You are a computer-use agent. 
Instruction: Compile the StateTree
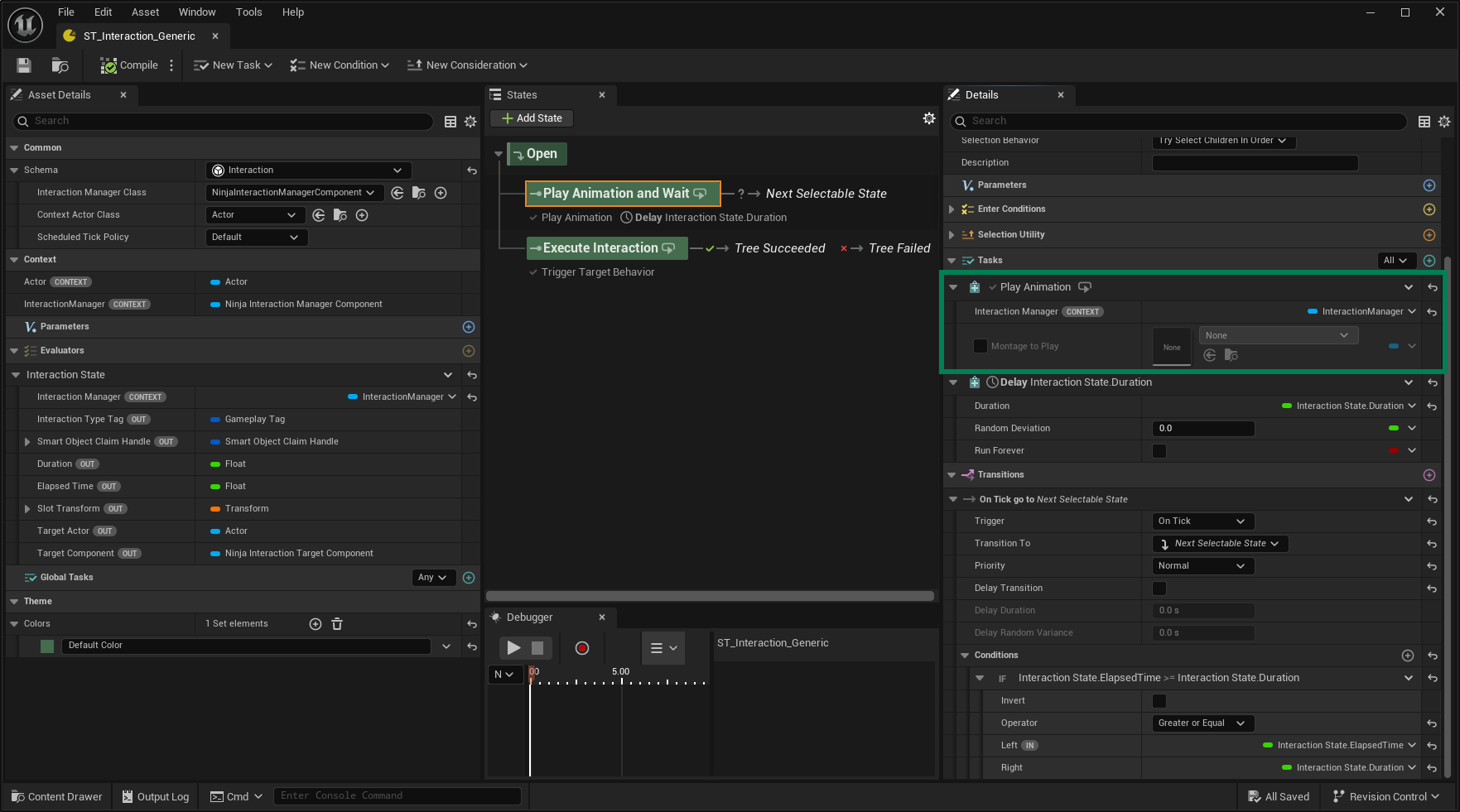point(128,65)
